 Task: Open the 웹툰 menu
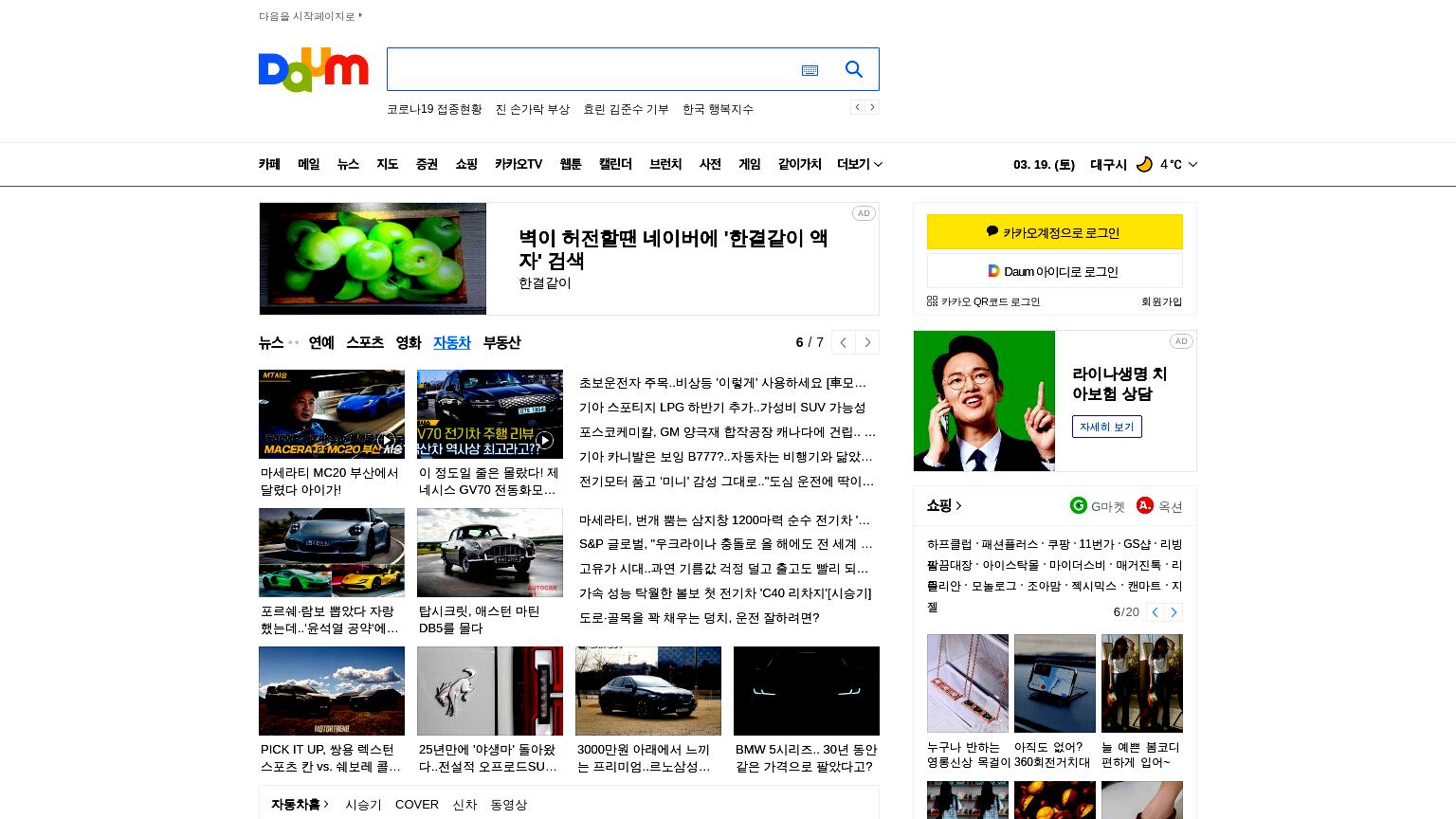tap(571, 164)
